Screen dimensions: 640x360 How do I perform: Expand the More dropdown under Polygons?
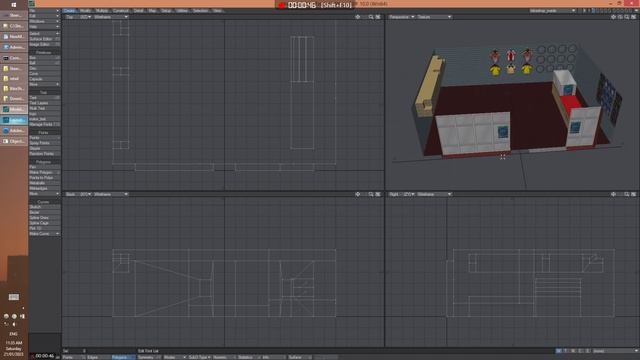click(44, 193)
